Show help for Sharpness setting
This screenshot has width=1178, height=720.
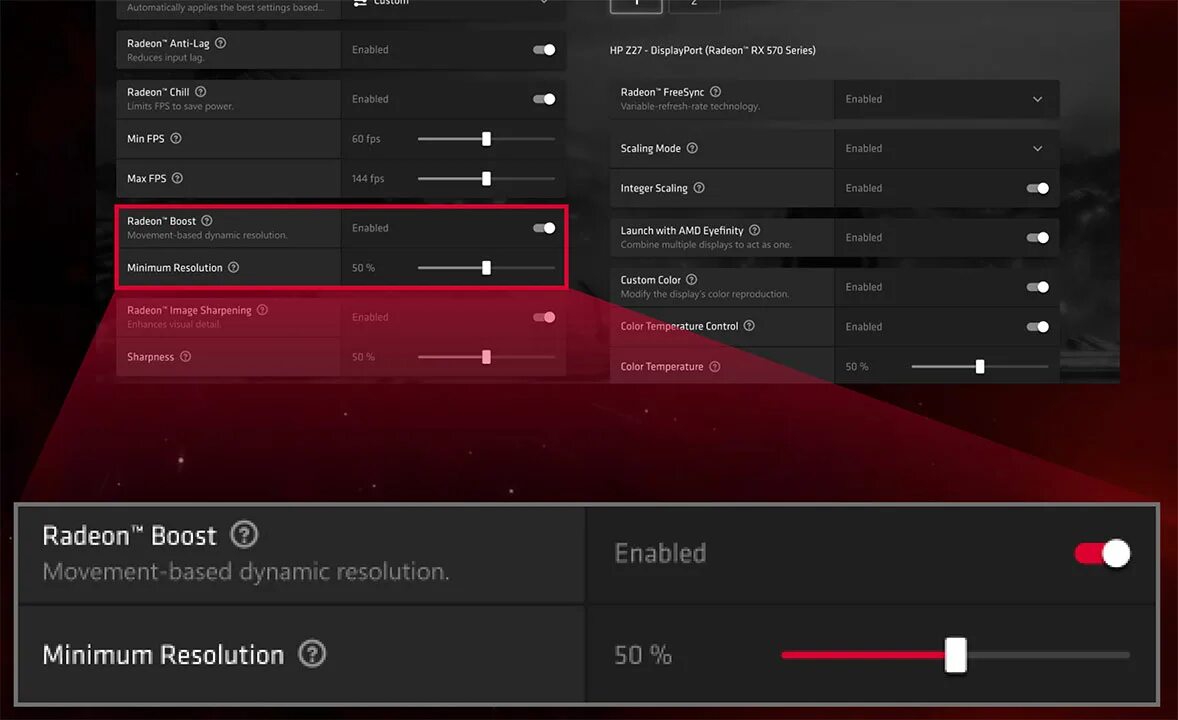click(186, 356)
